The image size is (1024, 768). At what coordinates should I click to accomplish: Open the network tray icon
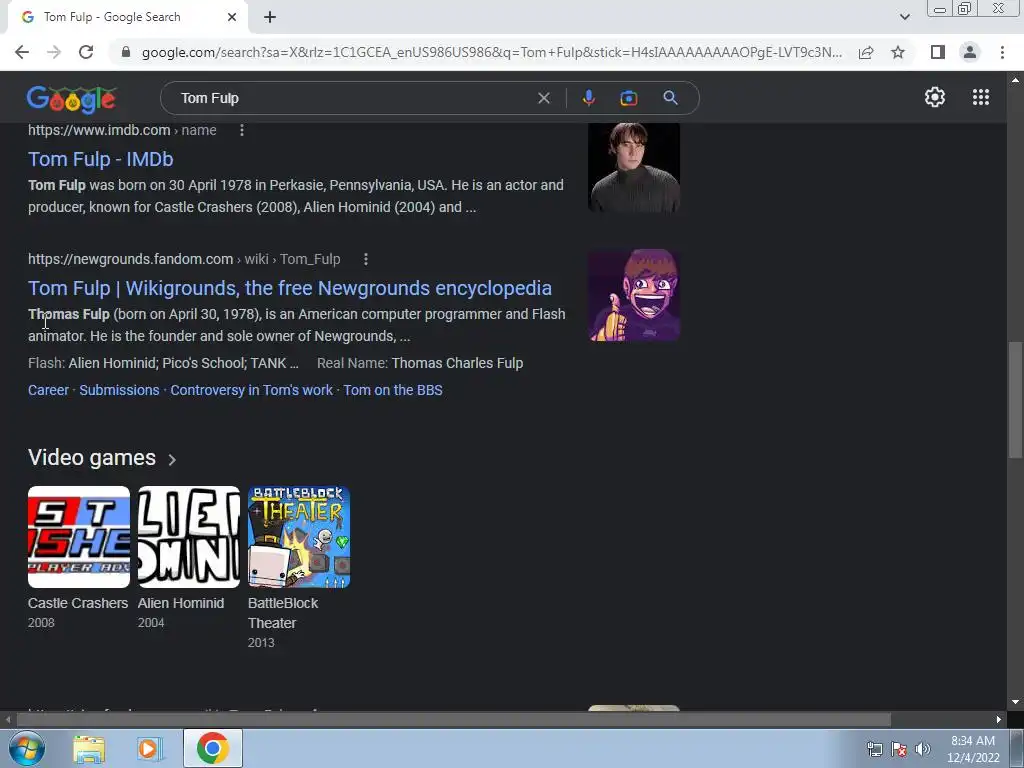(x=874, y=749)
